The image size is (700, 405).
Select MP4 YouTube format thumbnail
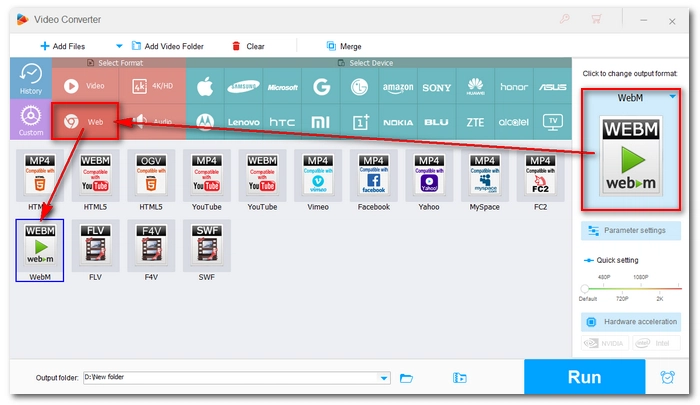(x=207, y=175)
